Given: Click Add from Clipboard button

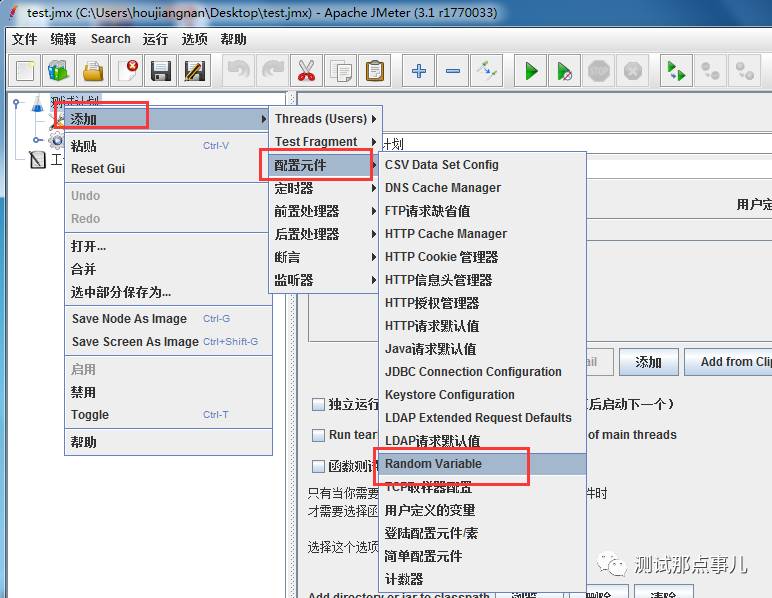Looking at the screenshot, I should pyautogui.click(x=729, y=362).
